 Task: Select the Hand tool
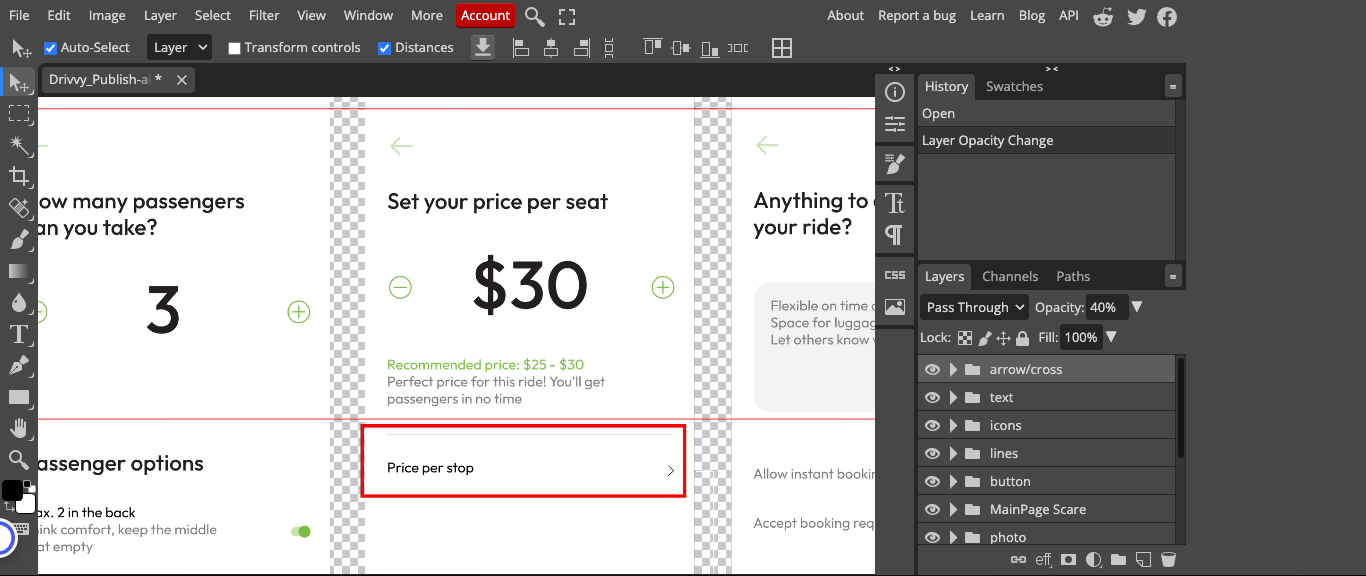tap(18, 428)
